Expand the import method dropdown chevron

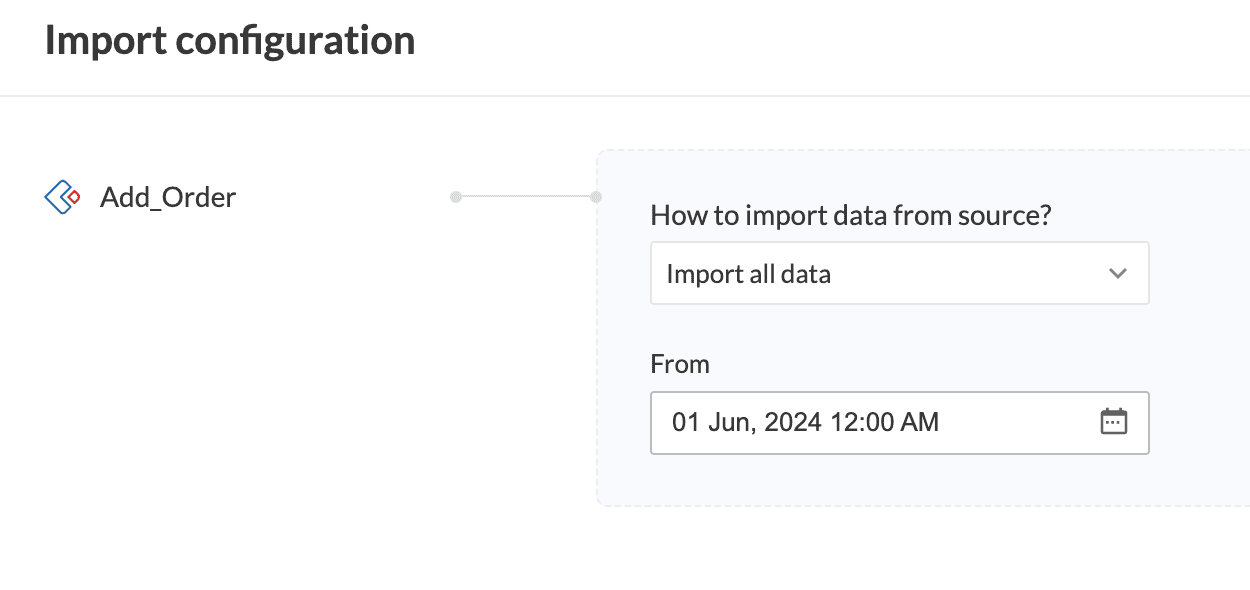(x=1117, y=273)
